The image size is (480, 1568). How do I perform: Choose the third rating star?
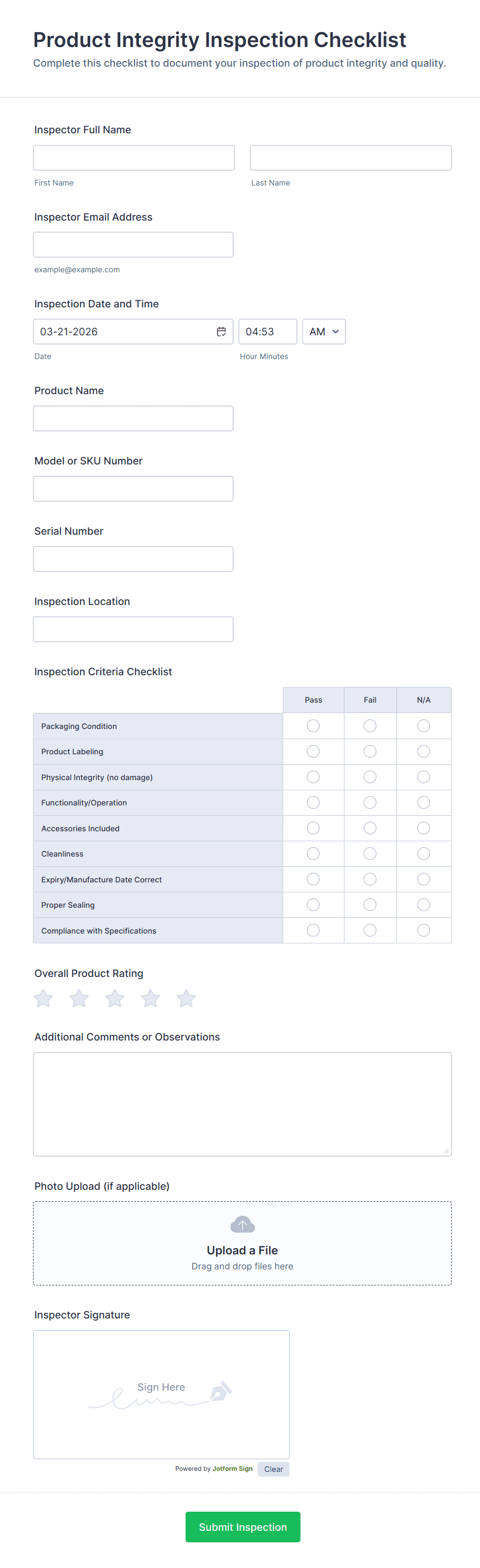click(x=115, y=998)
